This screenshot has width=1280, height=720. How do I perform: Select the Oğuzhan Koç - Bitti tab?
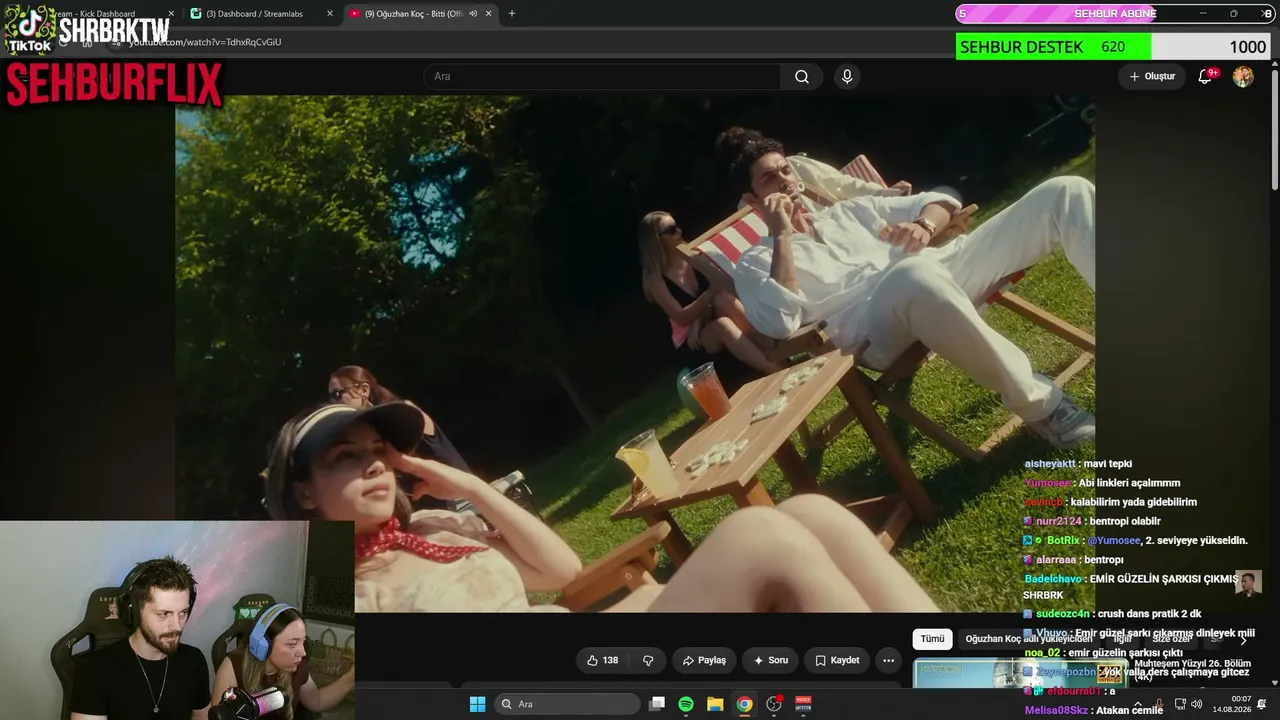point(420,14)
